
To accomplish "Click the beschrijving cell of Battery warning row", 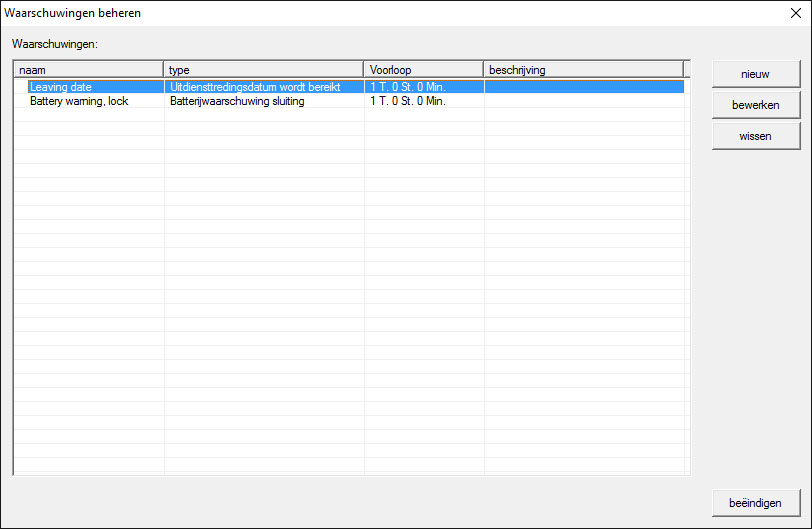I will pyautogui.click(x=583, y=101).
